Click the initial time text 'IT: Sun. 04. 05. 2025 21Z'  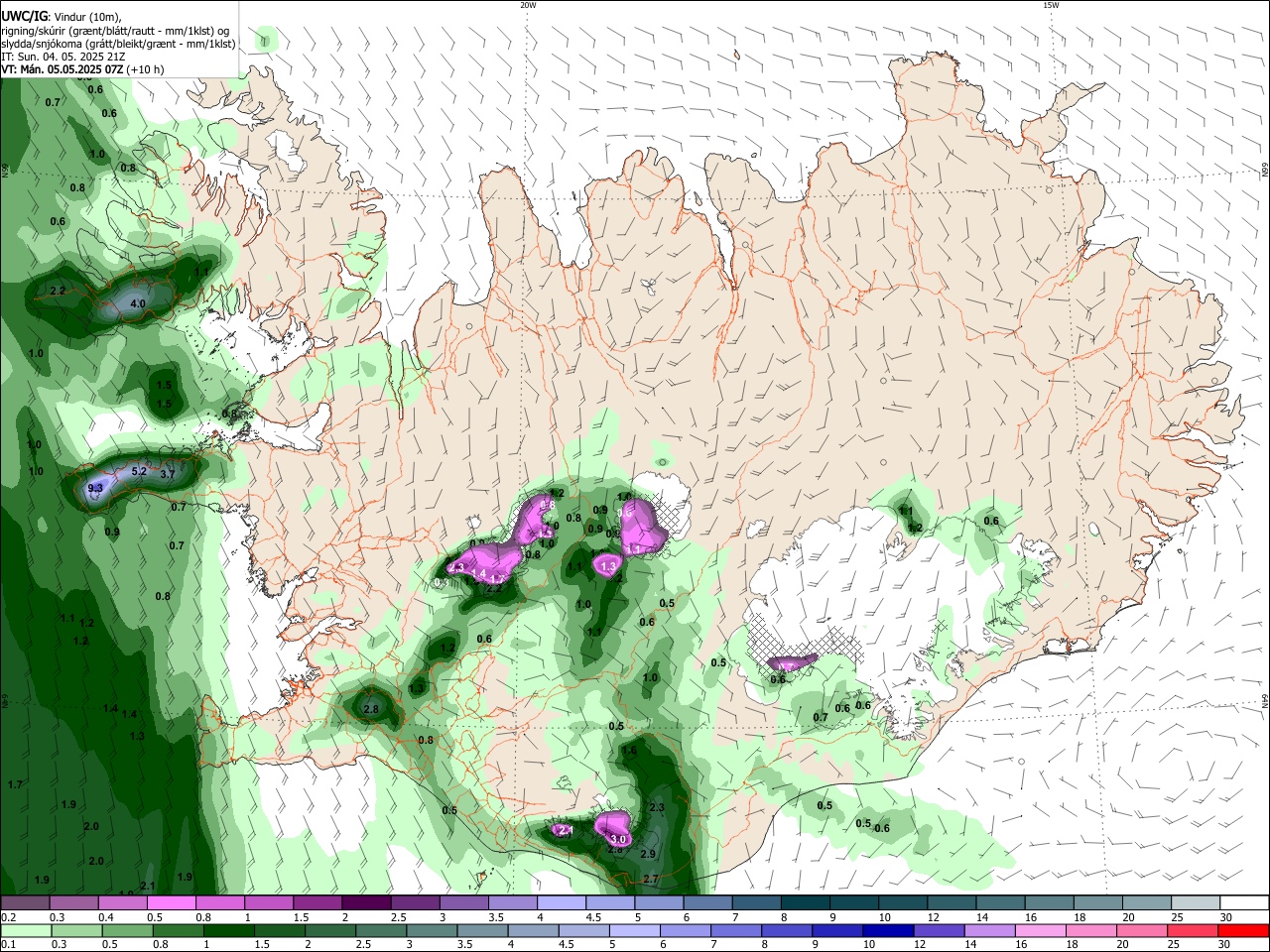[x=63, y=57]
